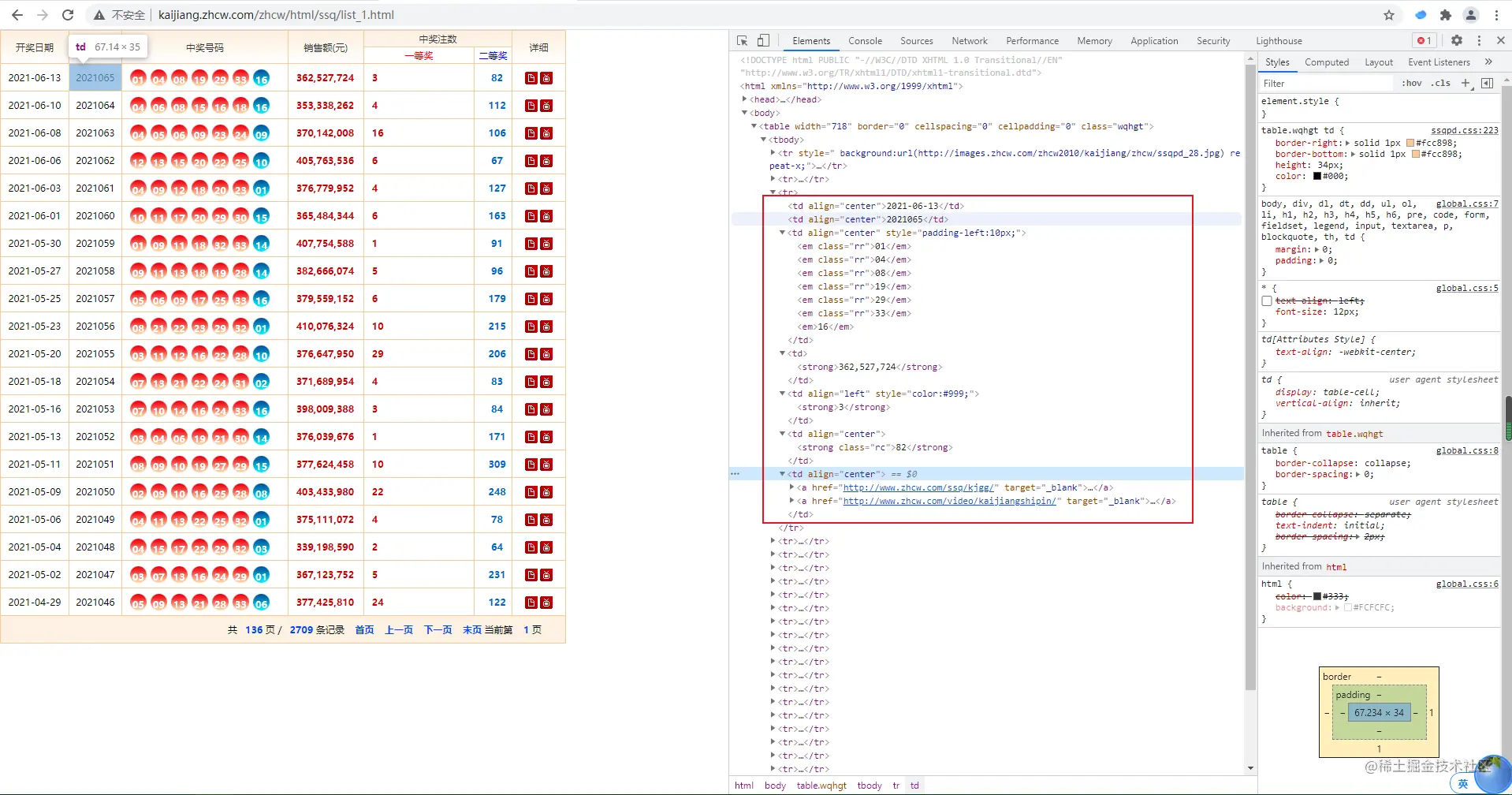
Task: Switch to the Console tab
Action: 865,41
